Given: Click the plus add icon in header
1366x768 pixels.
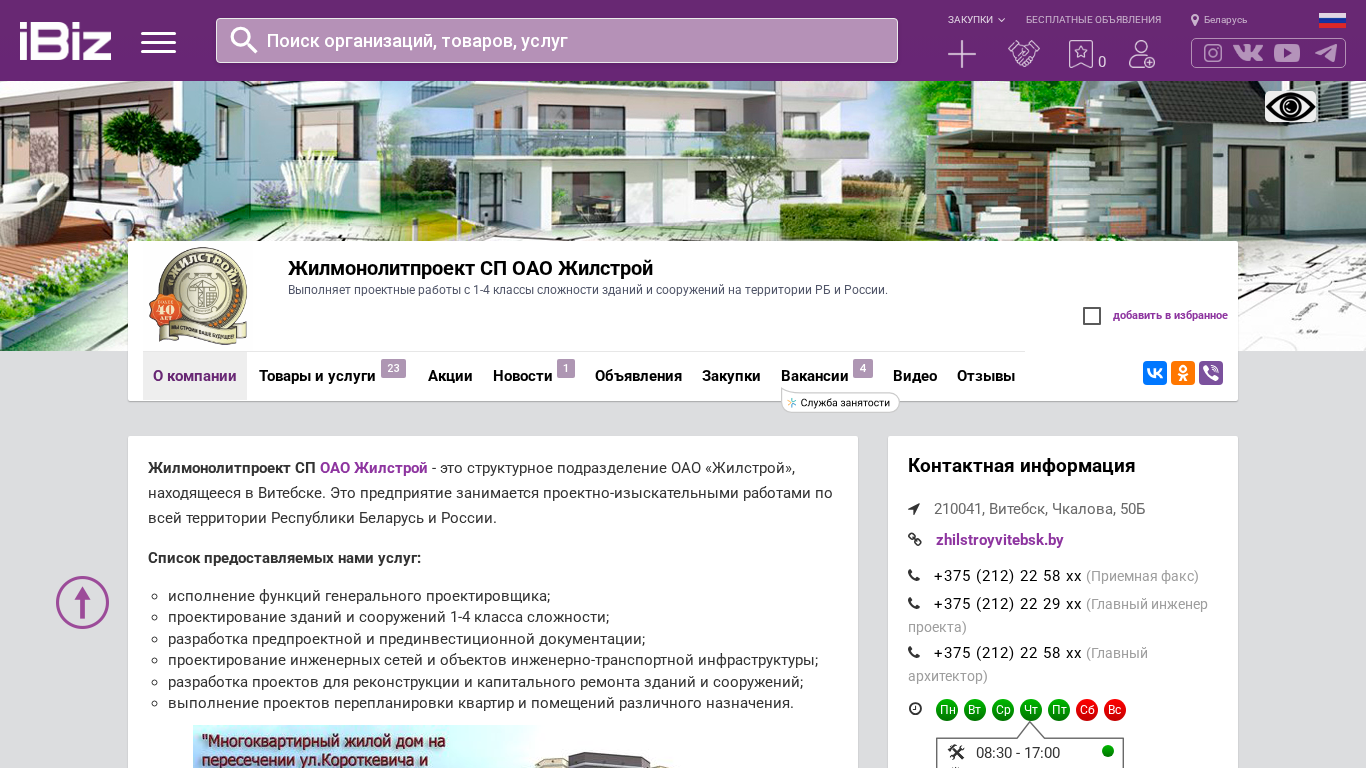Looking at the screenshot, I should coord(962,54).
